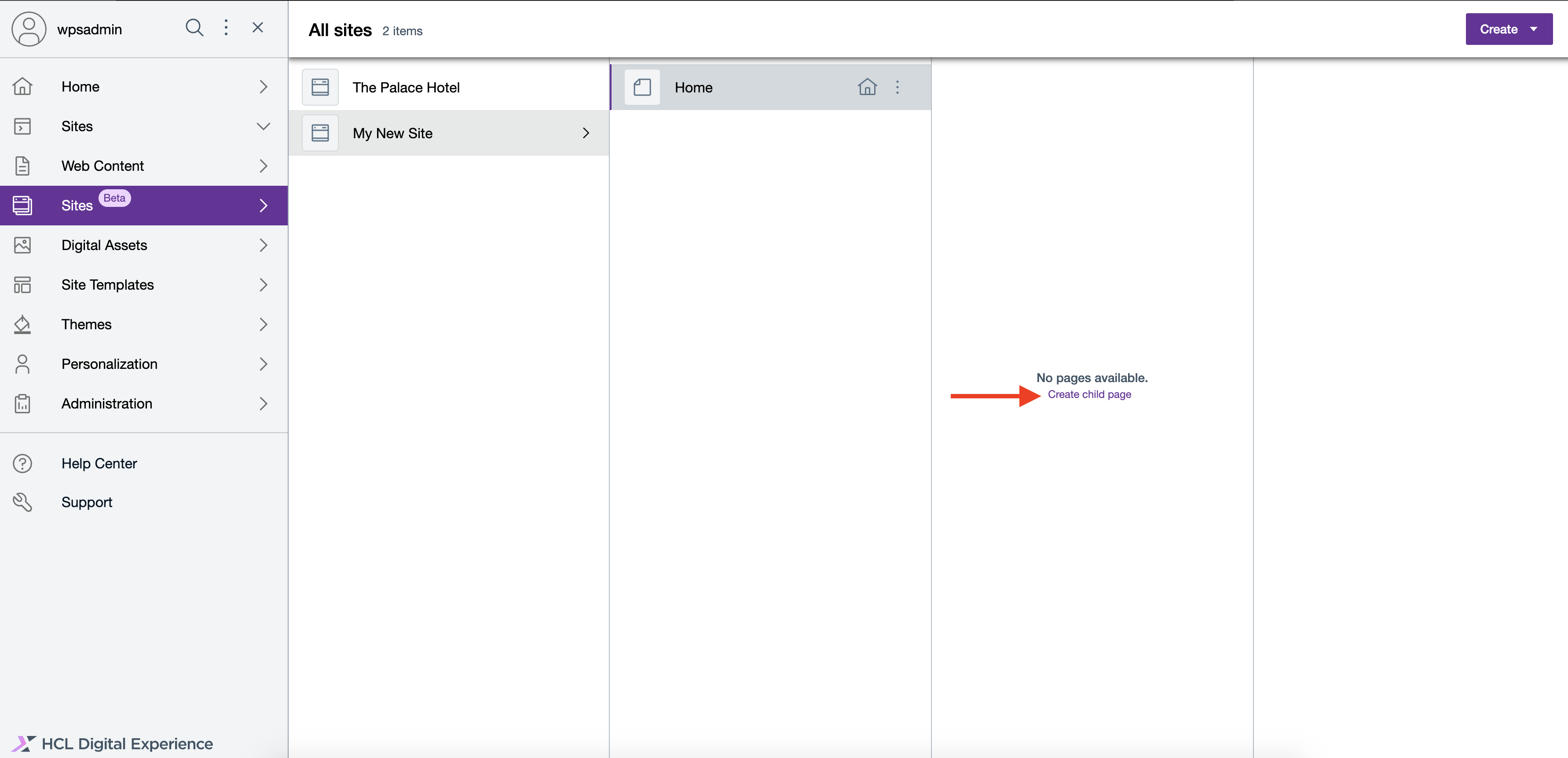Viewport: 1568px width, 758px height.
Task: Open Site Templates in navigation
Action: [x=108, y=285]
